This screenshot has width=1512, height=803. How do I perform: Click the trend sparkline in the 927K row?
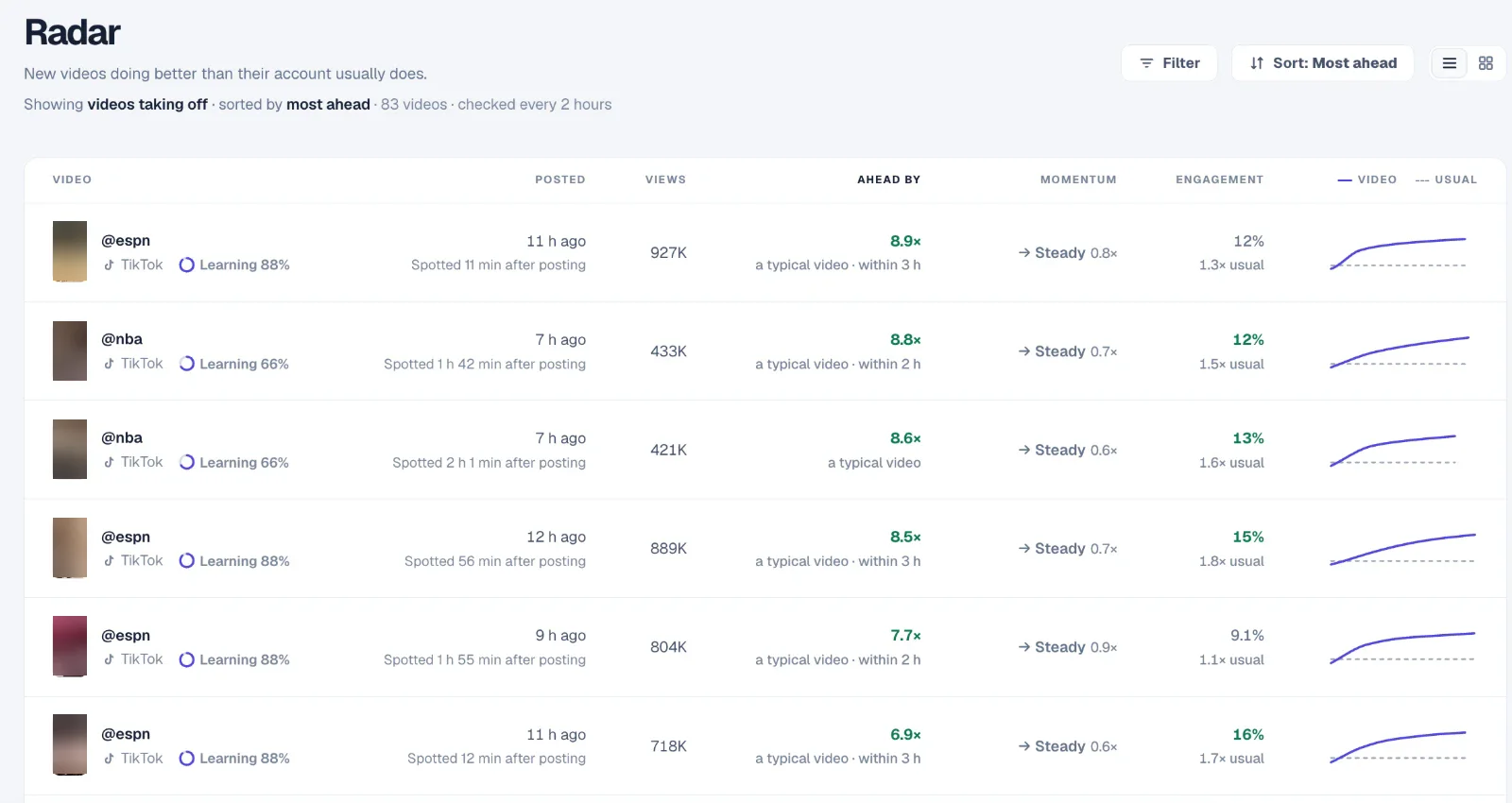[1399, 253]
